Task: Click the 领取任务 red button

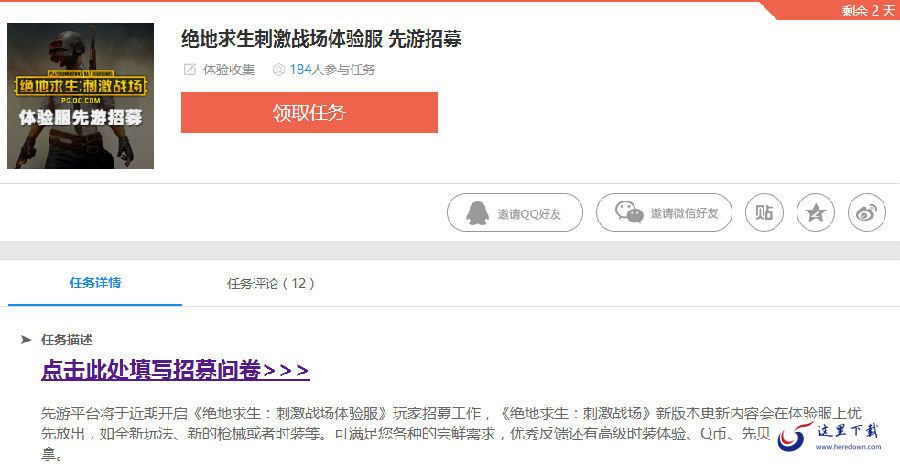Action: [309, 113]
